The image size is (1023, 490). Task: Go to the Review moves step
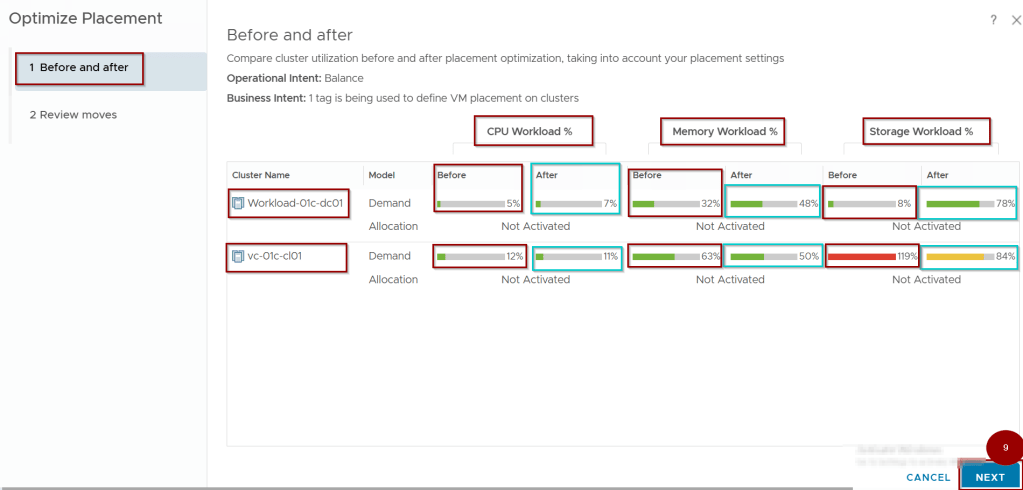click(x=73, y=115)
